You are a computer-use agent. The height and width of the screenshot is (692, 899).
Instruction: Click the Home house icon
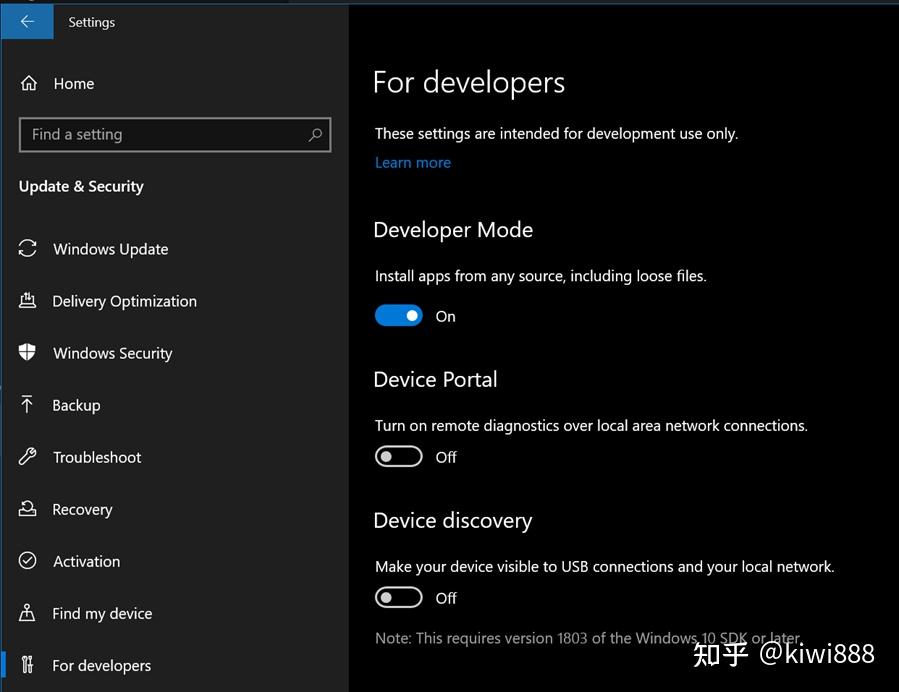coord(29,84)
